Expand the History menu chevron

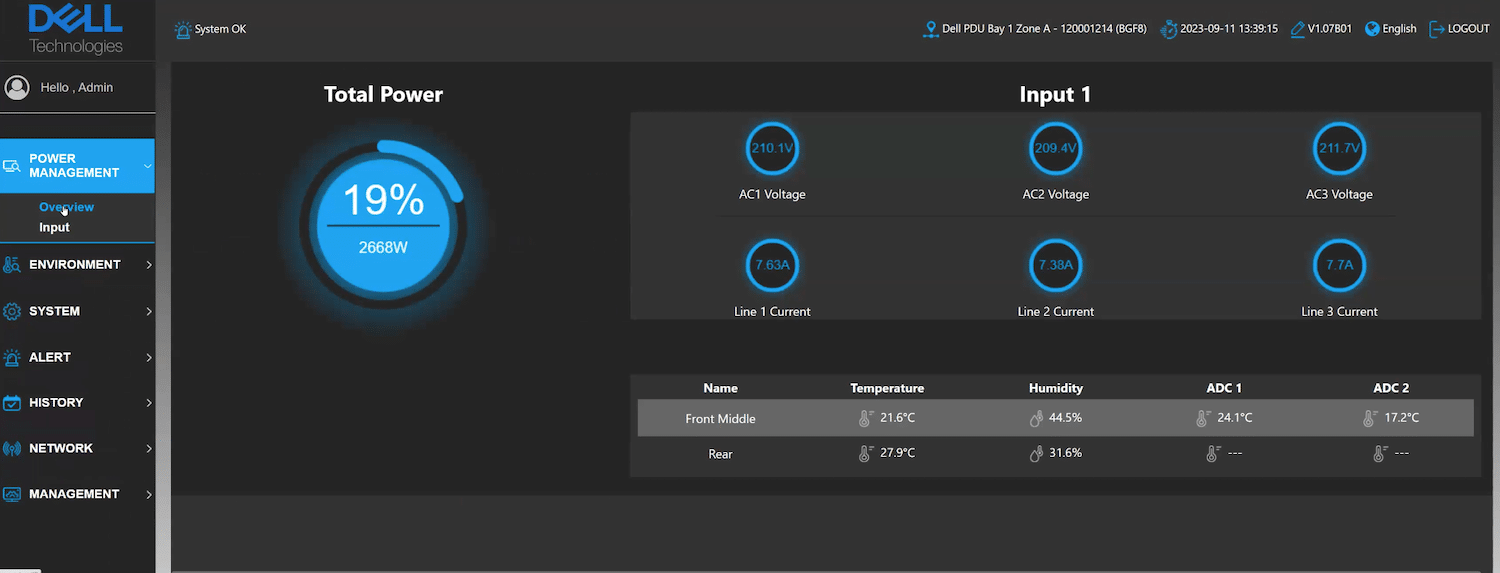(x=149, y=403)
